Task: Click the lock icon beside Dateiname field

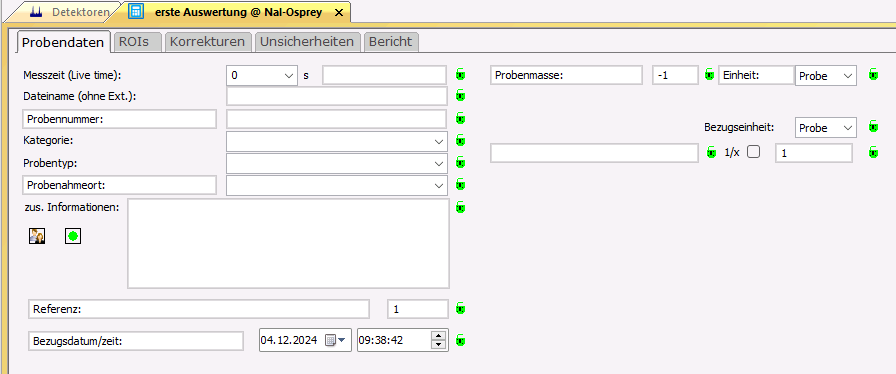Action: (461, 96)
